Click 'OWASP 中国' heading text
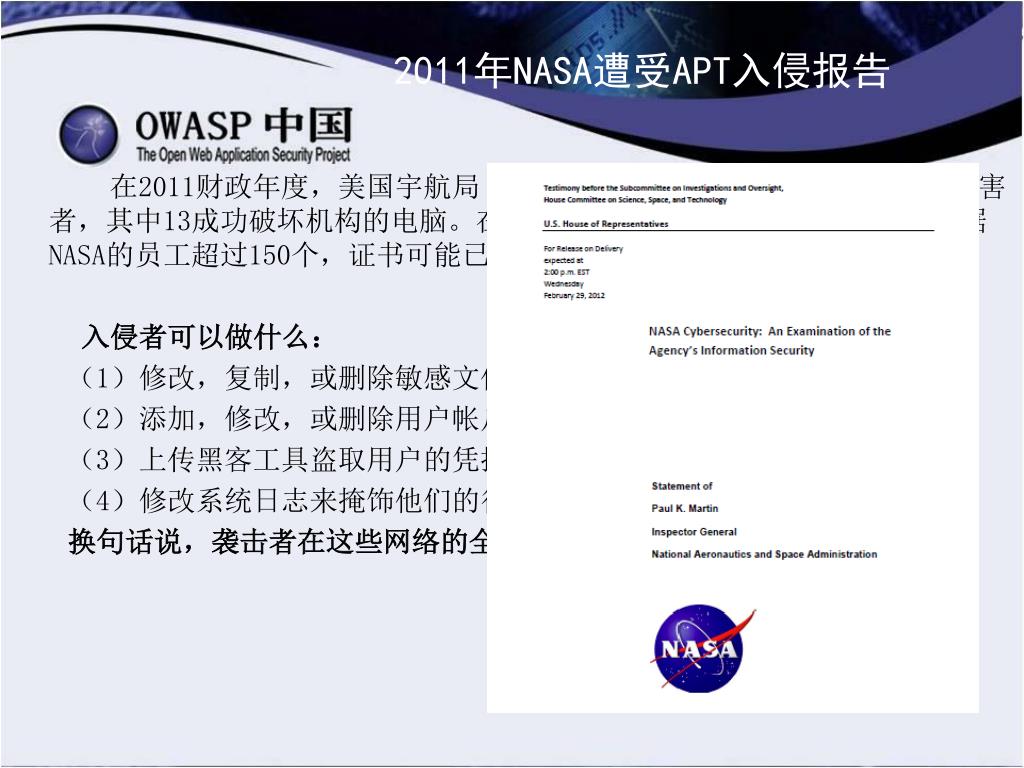This screenshot has height=768, width=1024. pyautogui.click(x=244, y=125)
